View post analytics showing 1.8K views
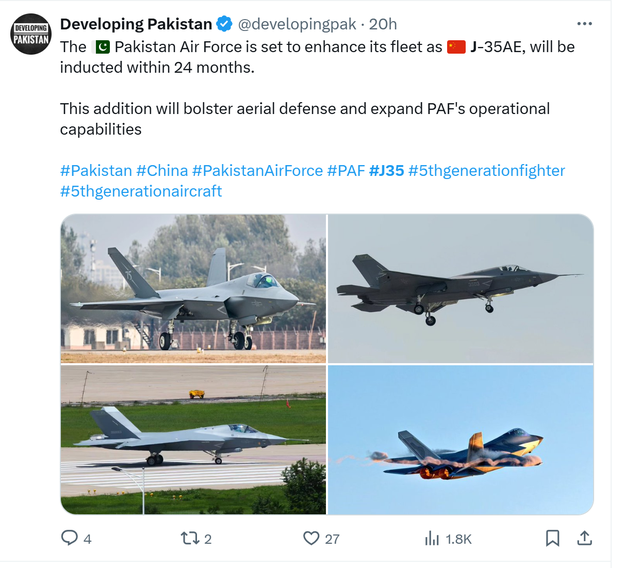This screenshot has width=640, height=568. point(433,538)
